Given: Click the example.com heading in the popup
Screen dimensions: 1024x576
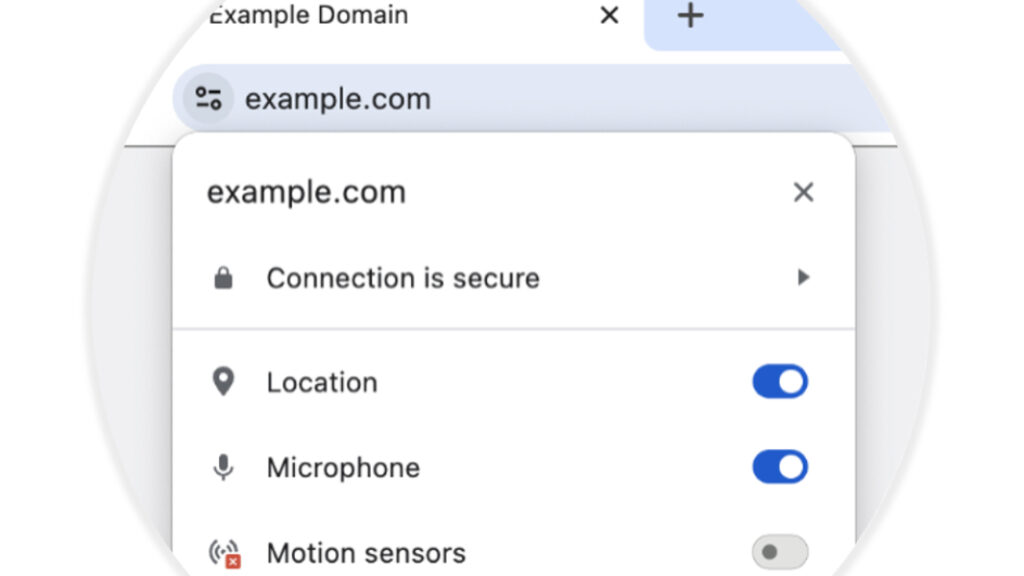Looking at the screenshot, I should 305,192.
